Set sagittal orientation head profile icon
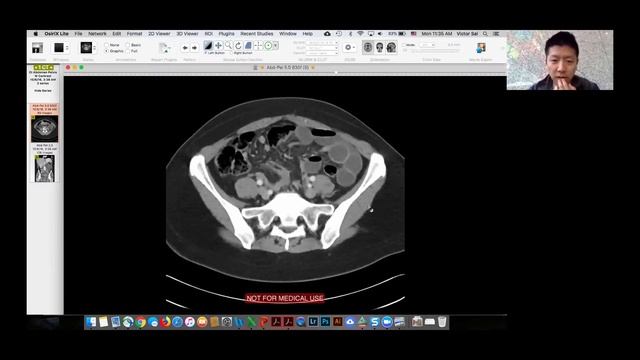640x360 pixels. pyautogui.click(x=391, y=47)
